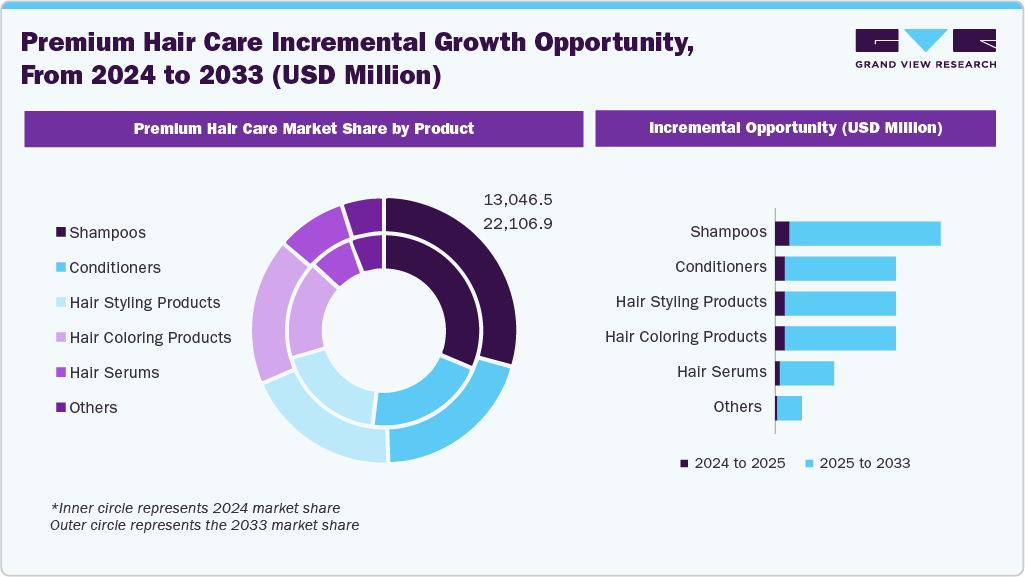This screenshot has width=1025, height=577.
Task: Click the 2024 to 2025 legend marker
Action: point(683,463)
